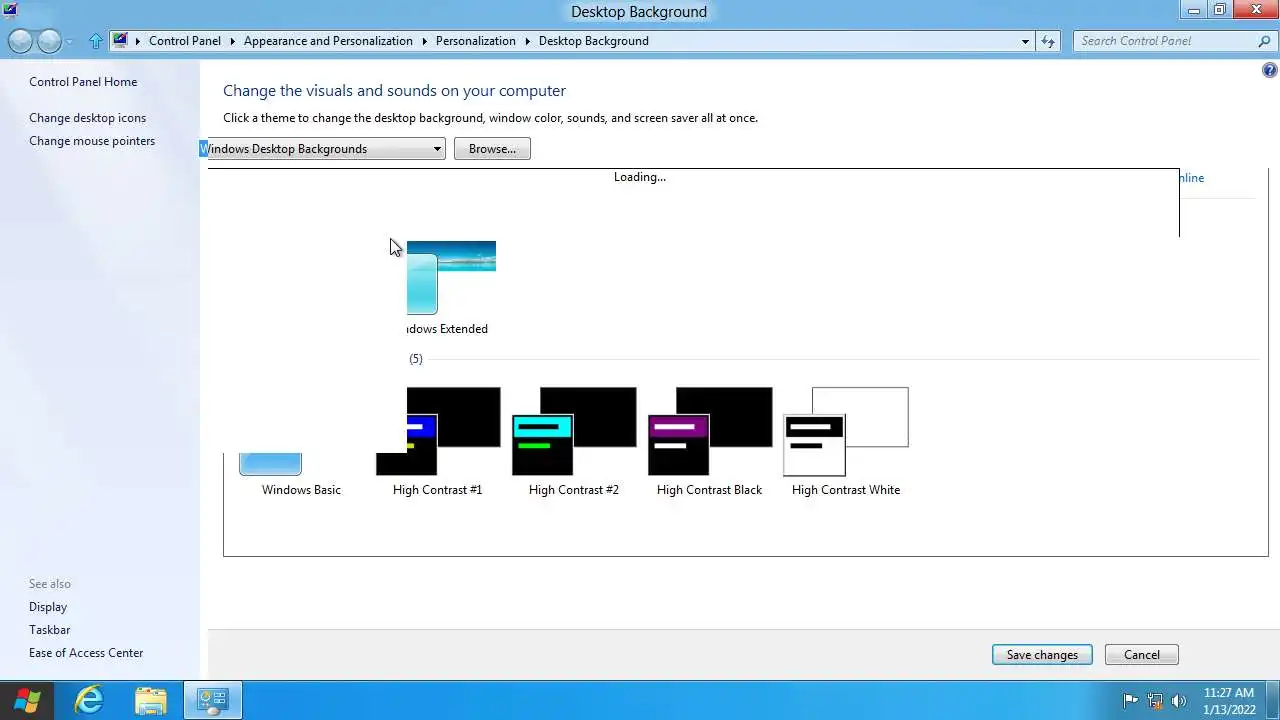Select Control Panel breadcrumb
This screenshot has height=720, width=1280.
[185, 41]
